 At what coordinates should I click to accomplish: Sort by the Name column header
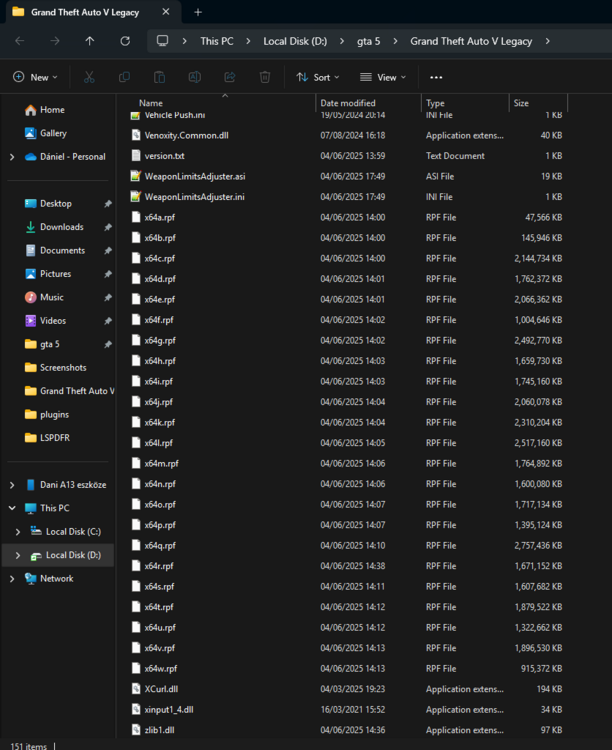(151, 103)
